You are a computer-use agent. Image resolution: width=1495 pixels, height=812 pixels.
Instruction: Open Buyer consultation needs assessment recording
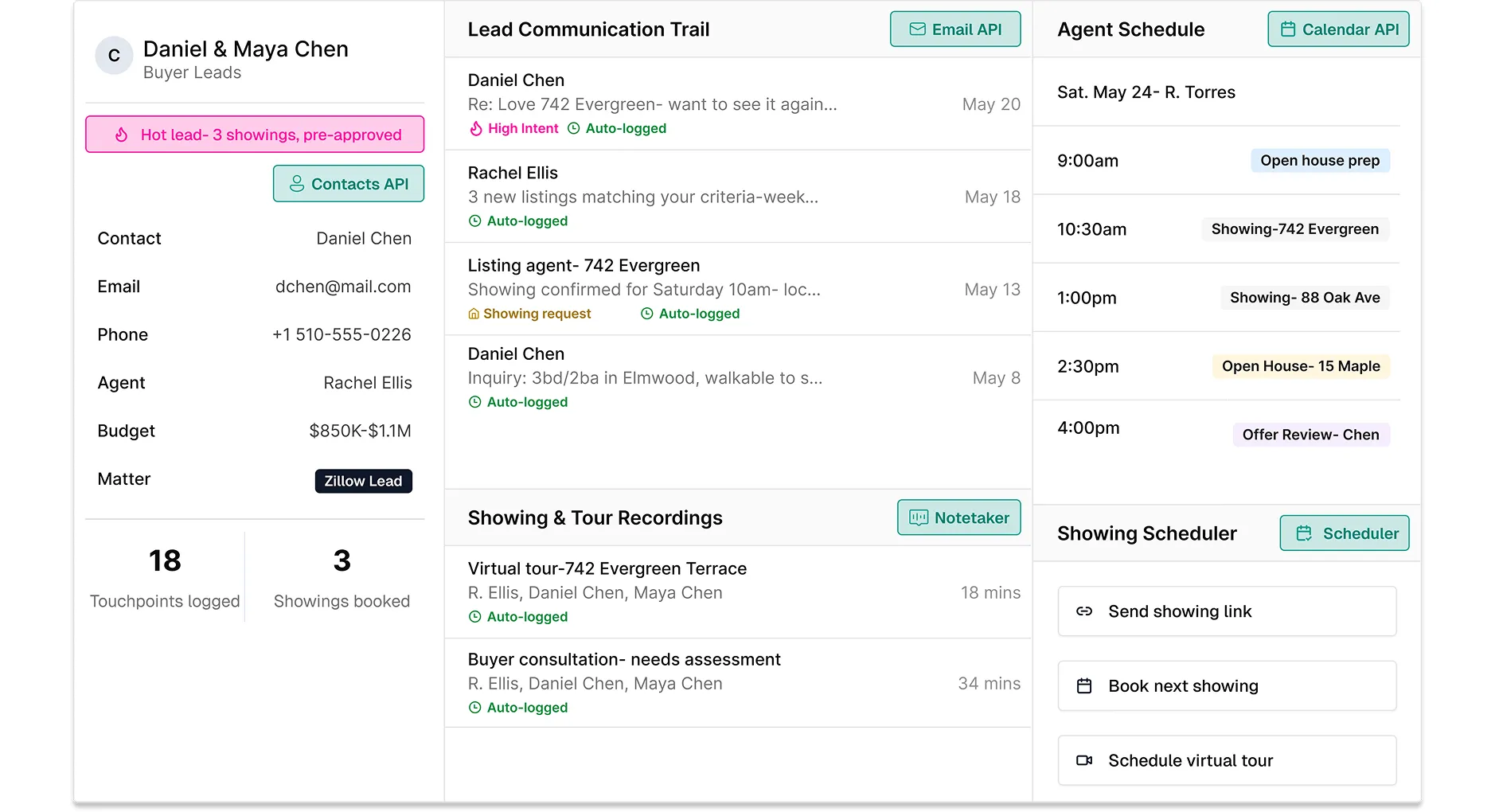738,683
